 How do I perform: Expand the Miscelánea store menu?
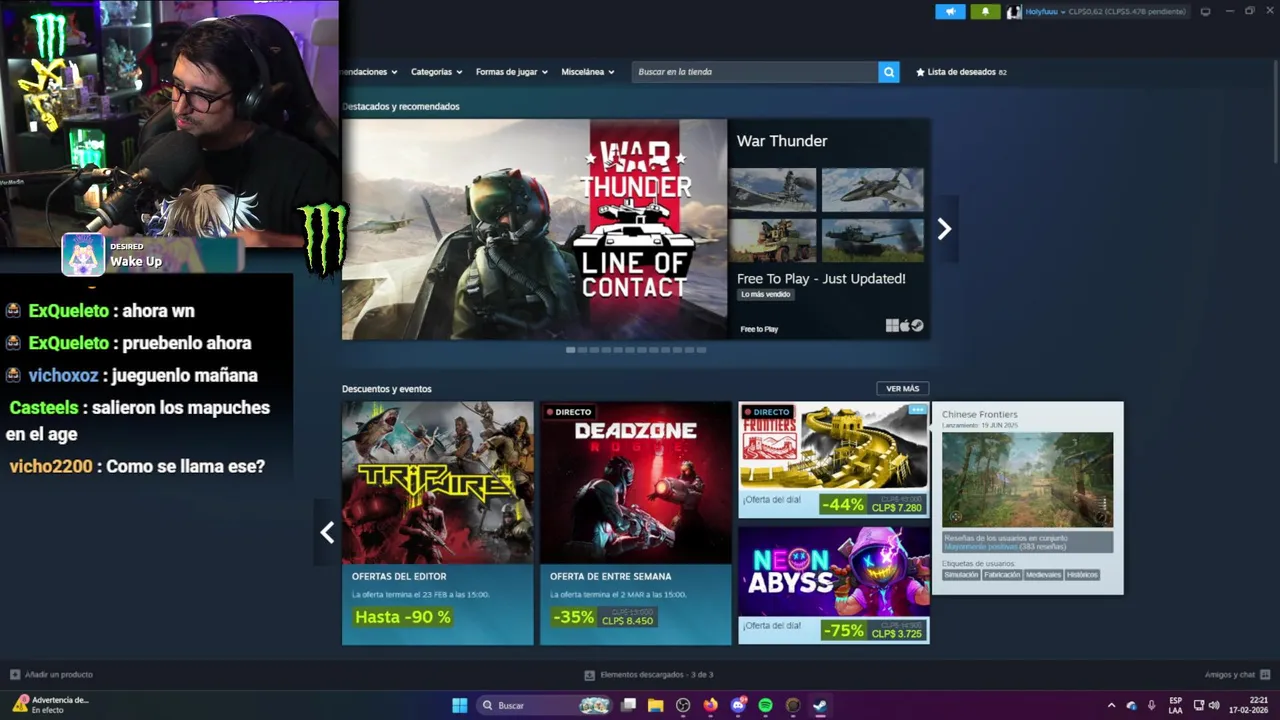(588, 72)
